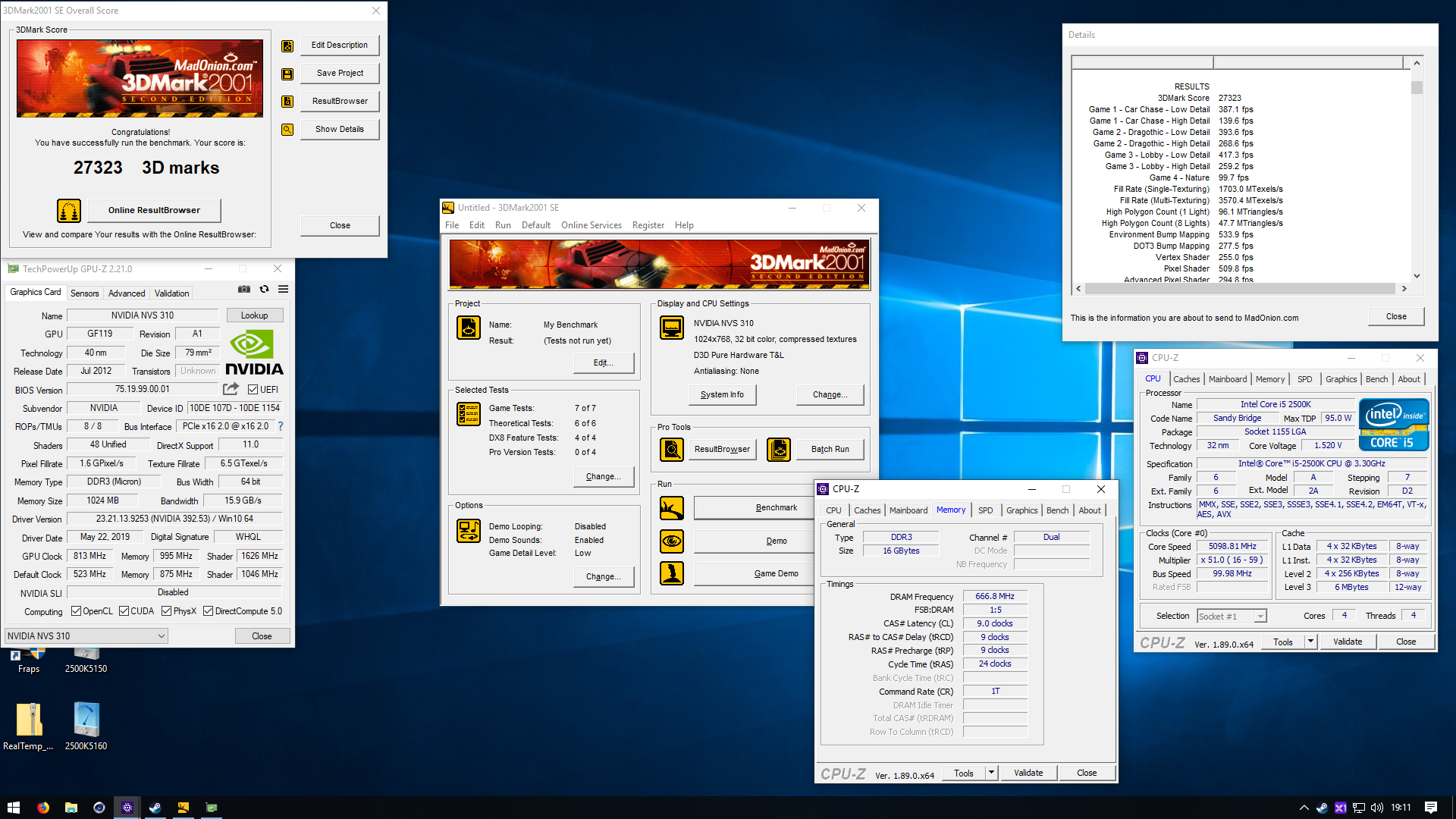Click the Save Project floppy icon
This screenshot has width=1456, height=819.
(x=287, y=74)
